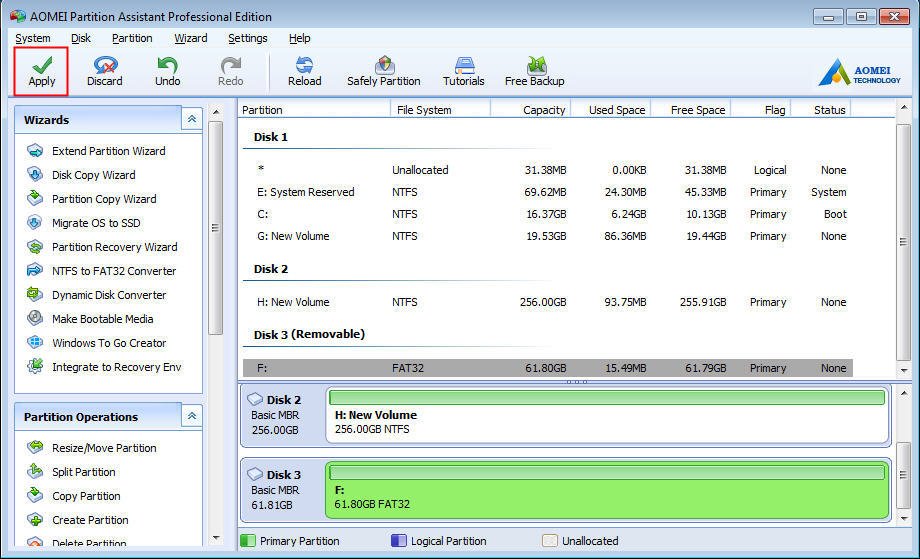
Task: Click the NTFS to FAT32 Converter icon
Action: tap(35, 270)
